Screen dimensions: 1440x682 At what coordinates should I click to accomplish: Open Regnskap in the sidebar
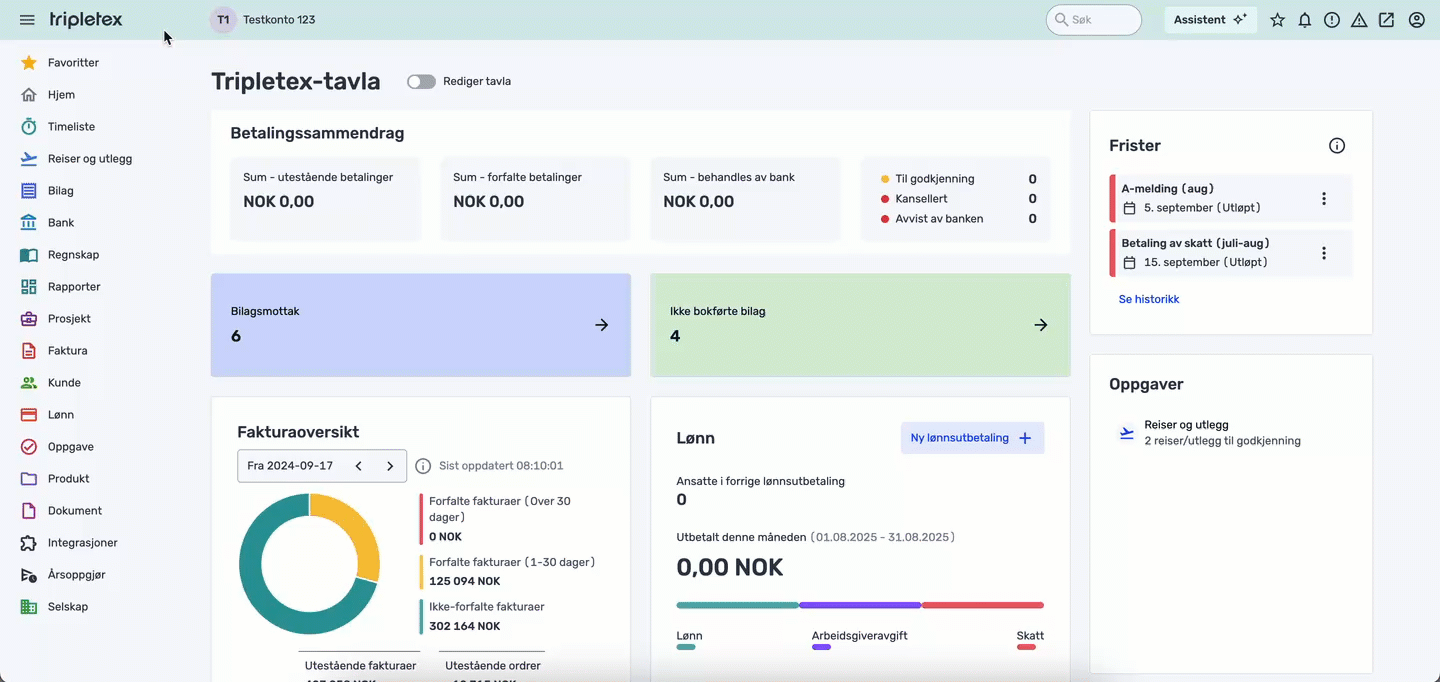(73, 255)
